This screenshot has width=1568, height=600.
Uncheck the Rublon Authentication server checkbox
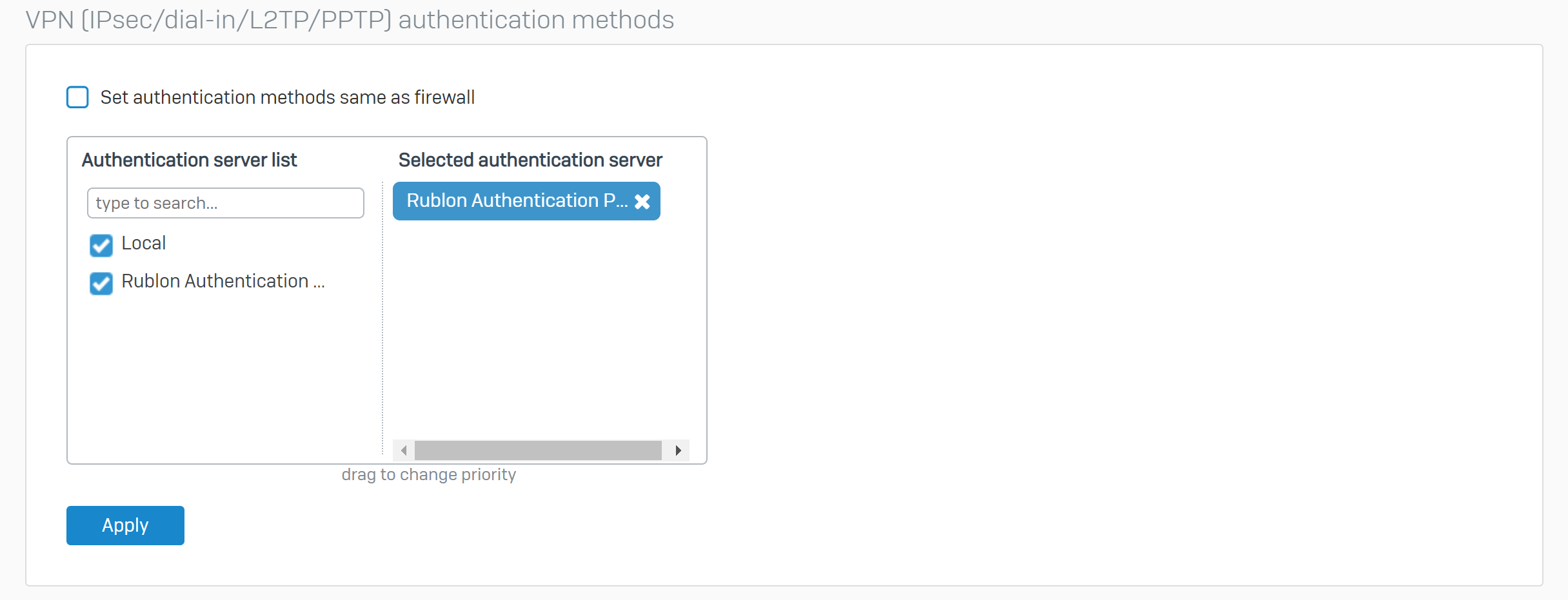coord(101,283)
